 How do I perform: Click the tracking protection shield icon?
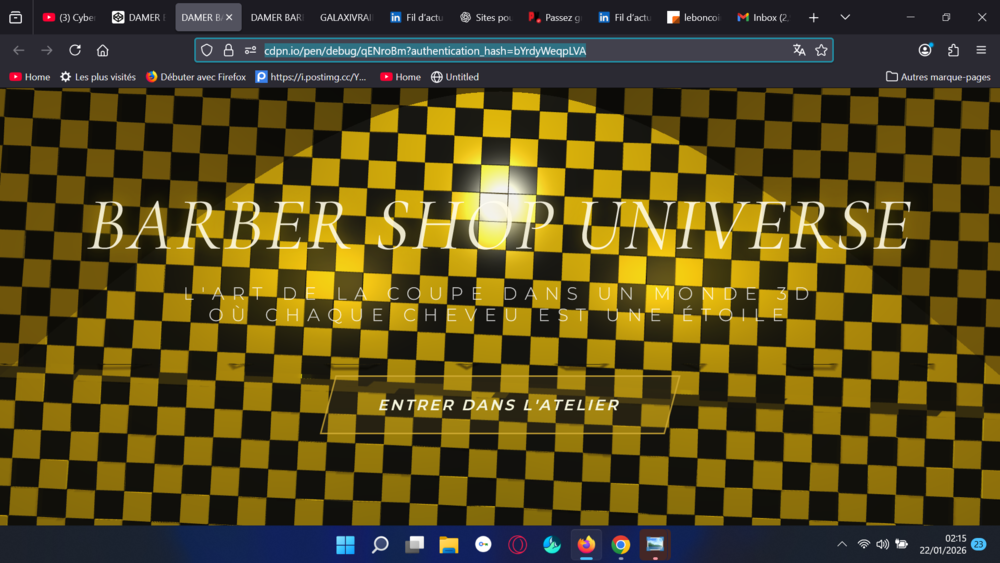[207, 50]
